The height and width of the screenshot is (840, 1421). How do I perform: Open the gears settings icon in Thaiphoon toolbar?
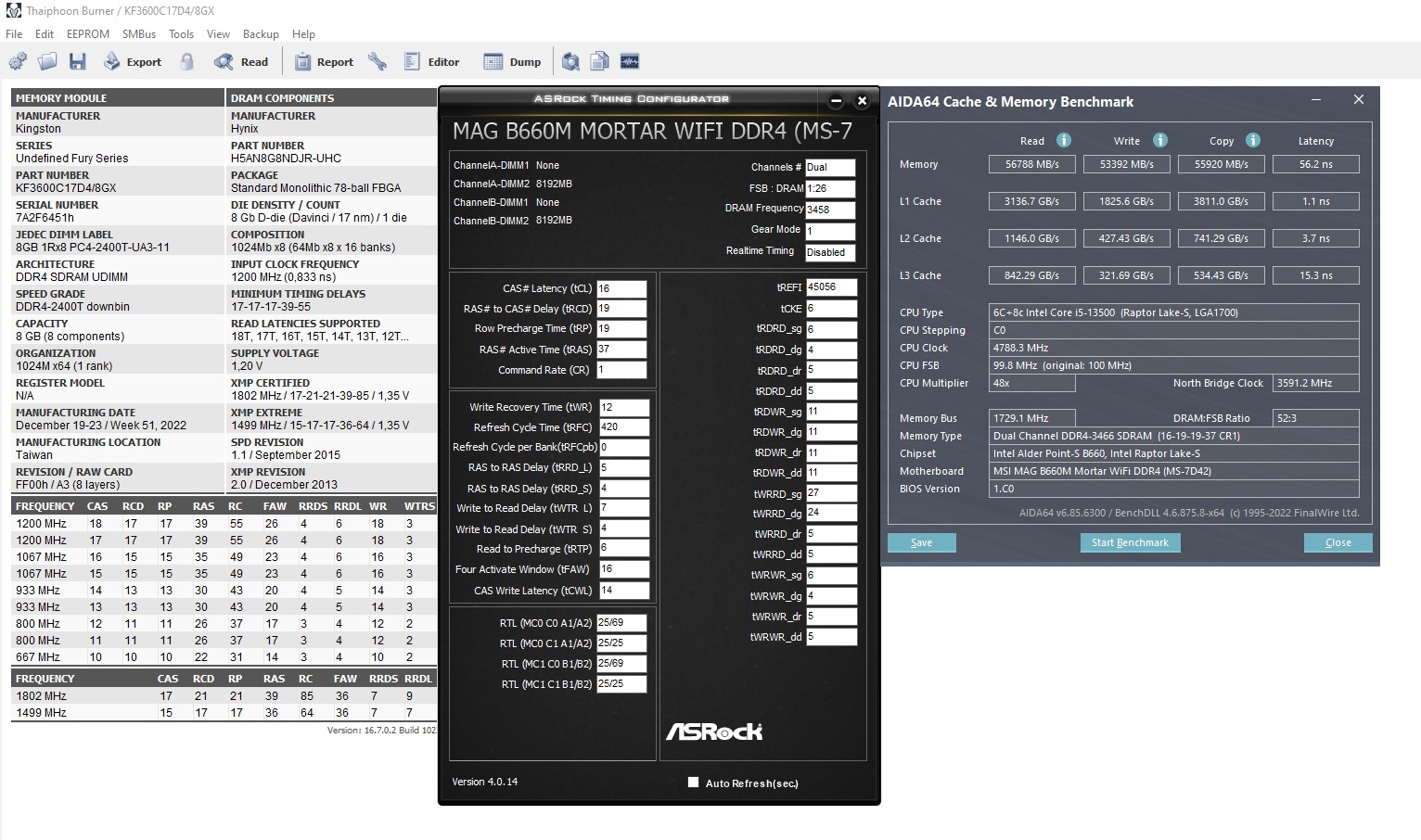[18, 62]
